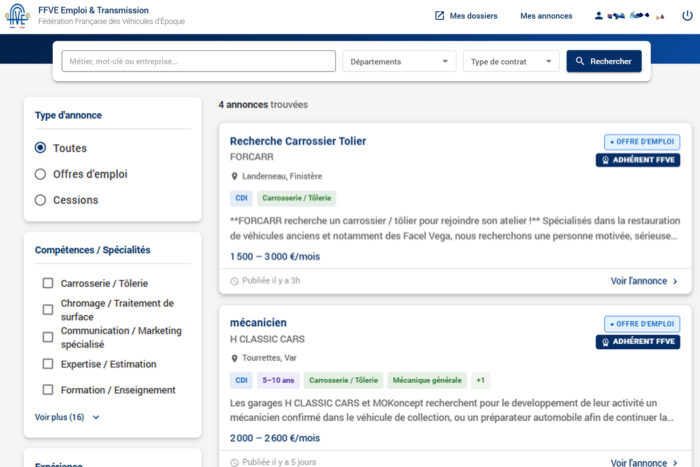Screen dimensions: 700x467
Task: Click Carrosserie / Tôlerie tag on mécanicien listing
Action: coord(343,380)
